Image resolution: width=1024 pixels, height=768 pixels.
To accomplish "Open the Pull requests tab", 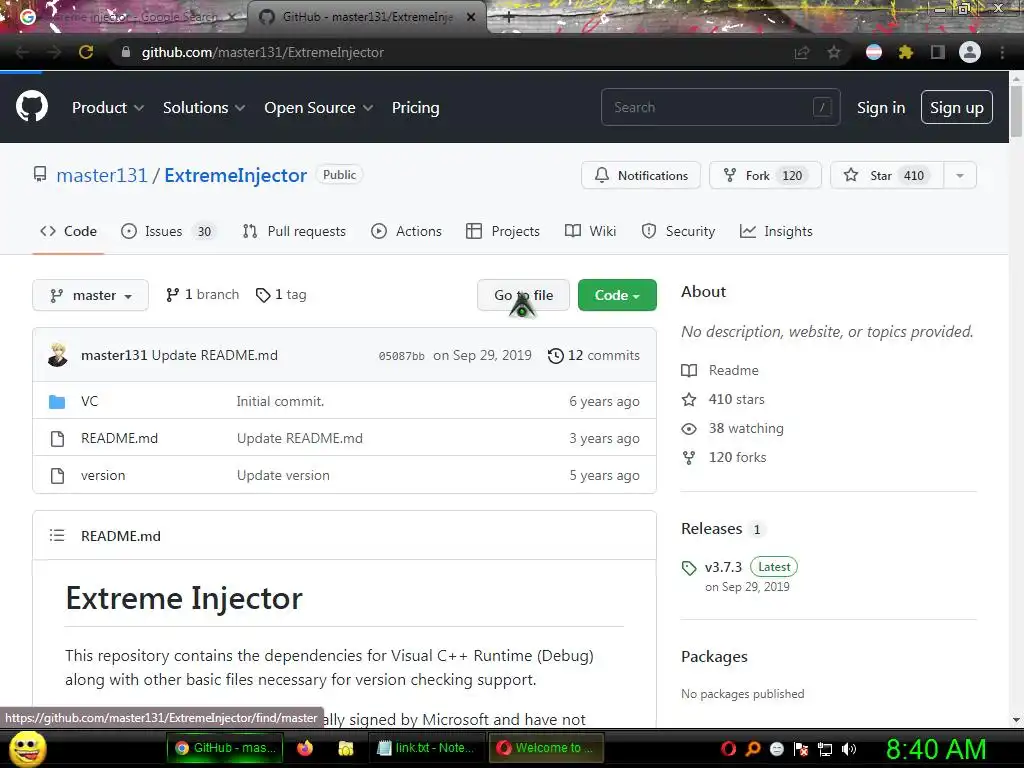I will [294, 231].
